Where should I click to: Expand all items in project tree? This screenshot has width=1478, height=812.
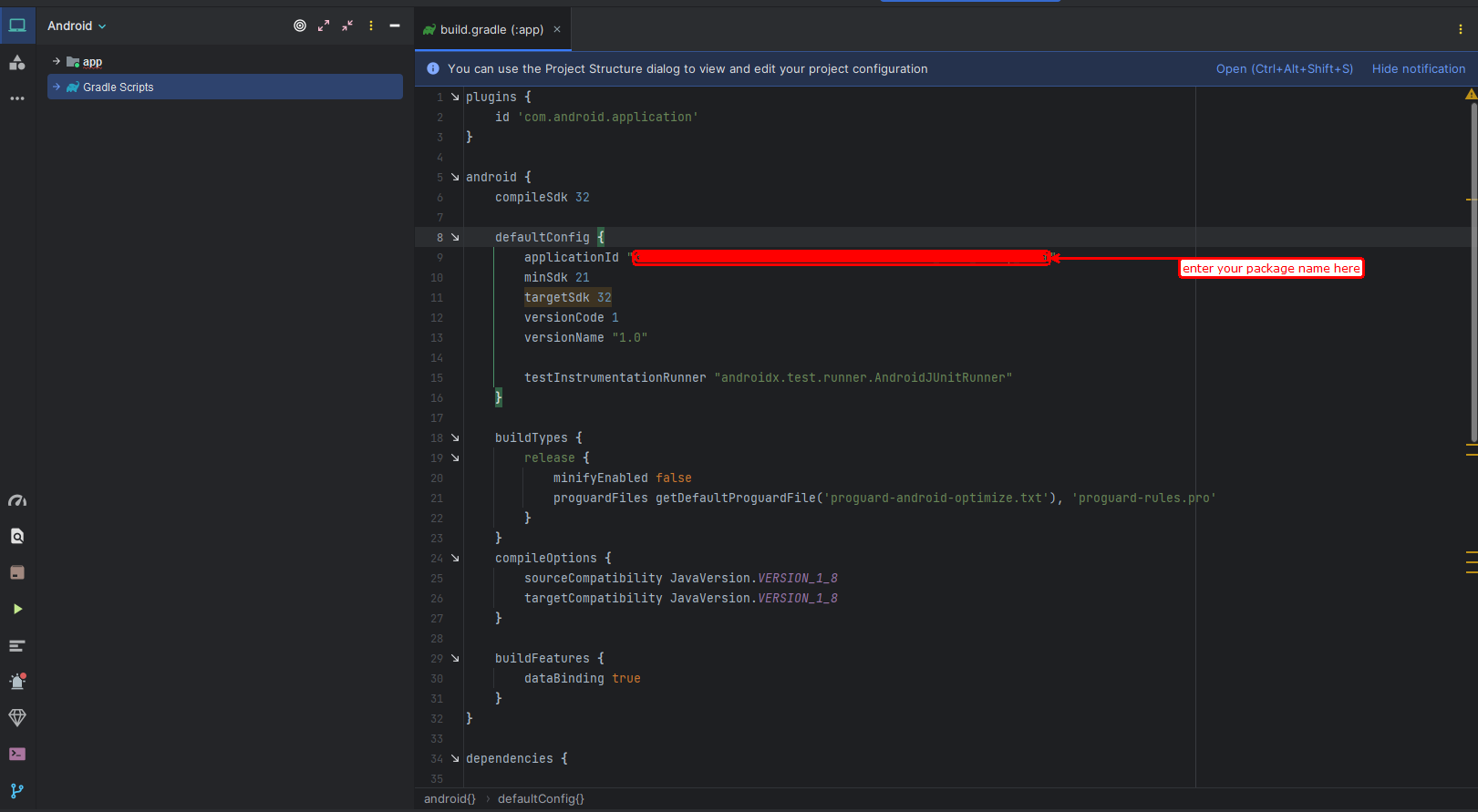[324, 26]
